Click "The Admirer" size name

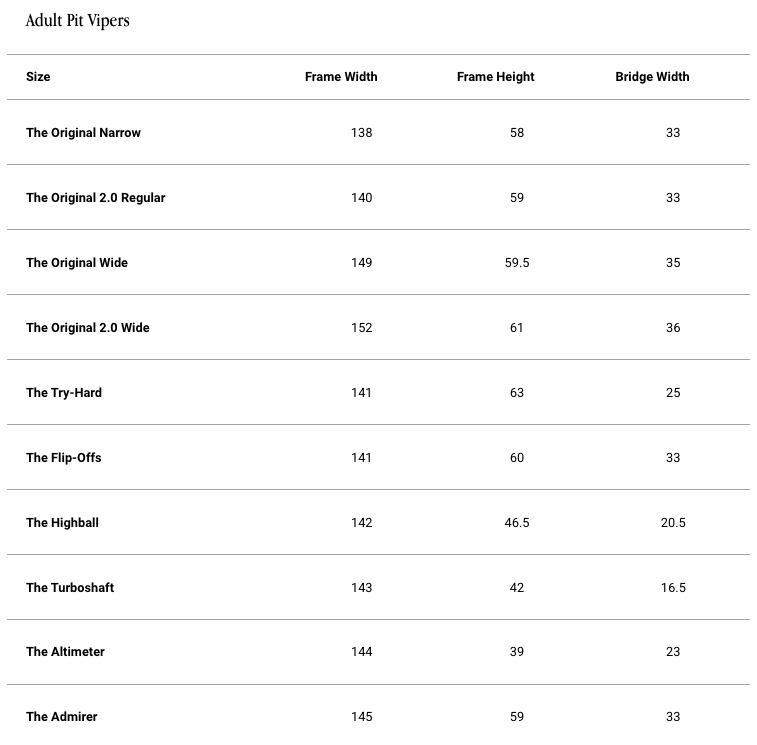[62, 717]
